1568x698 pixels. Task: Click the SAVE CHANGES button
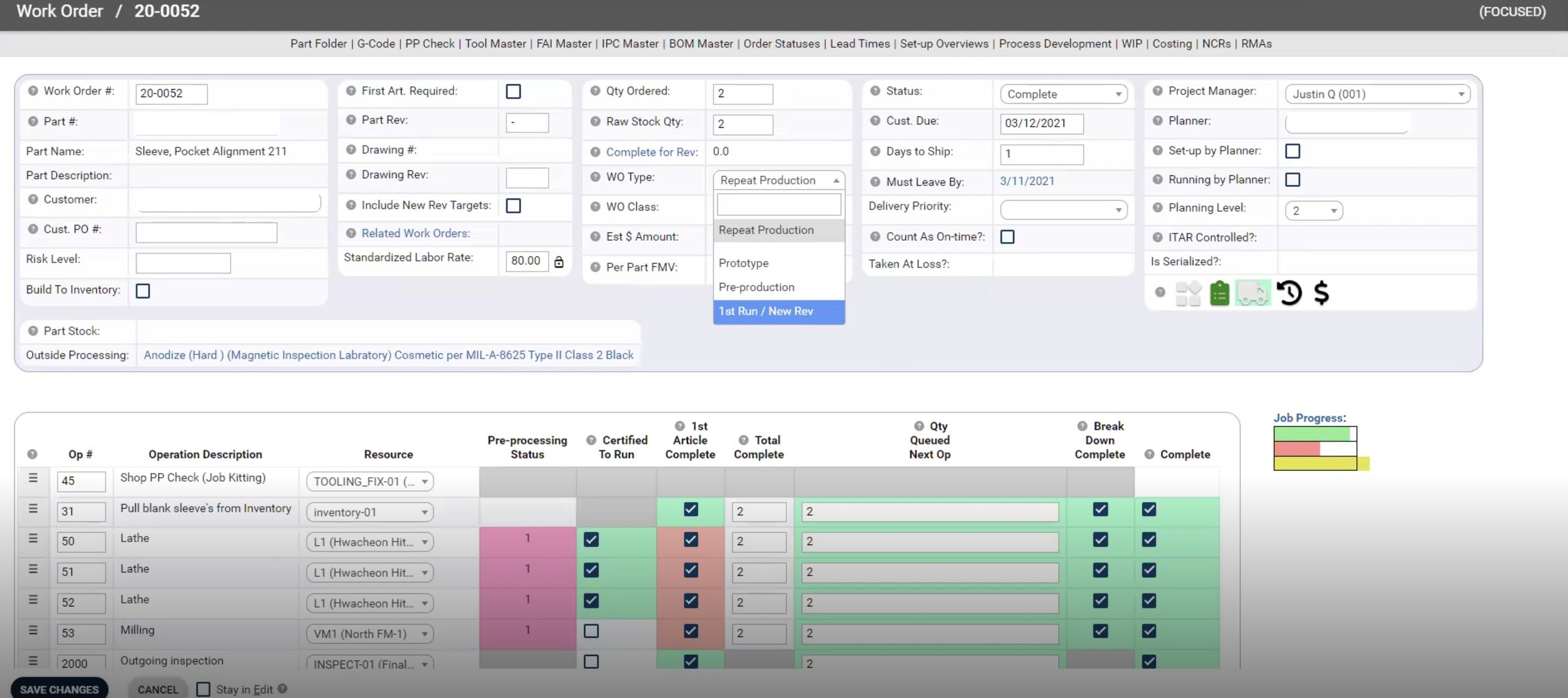pos(59,689)
